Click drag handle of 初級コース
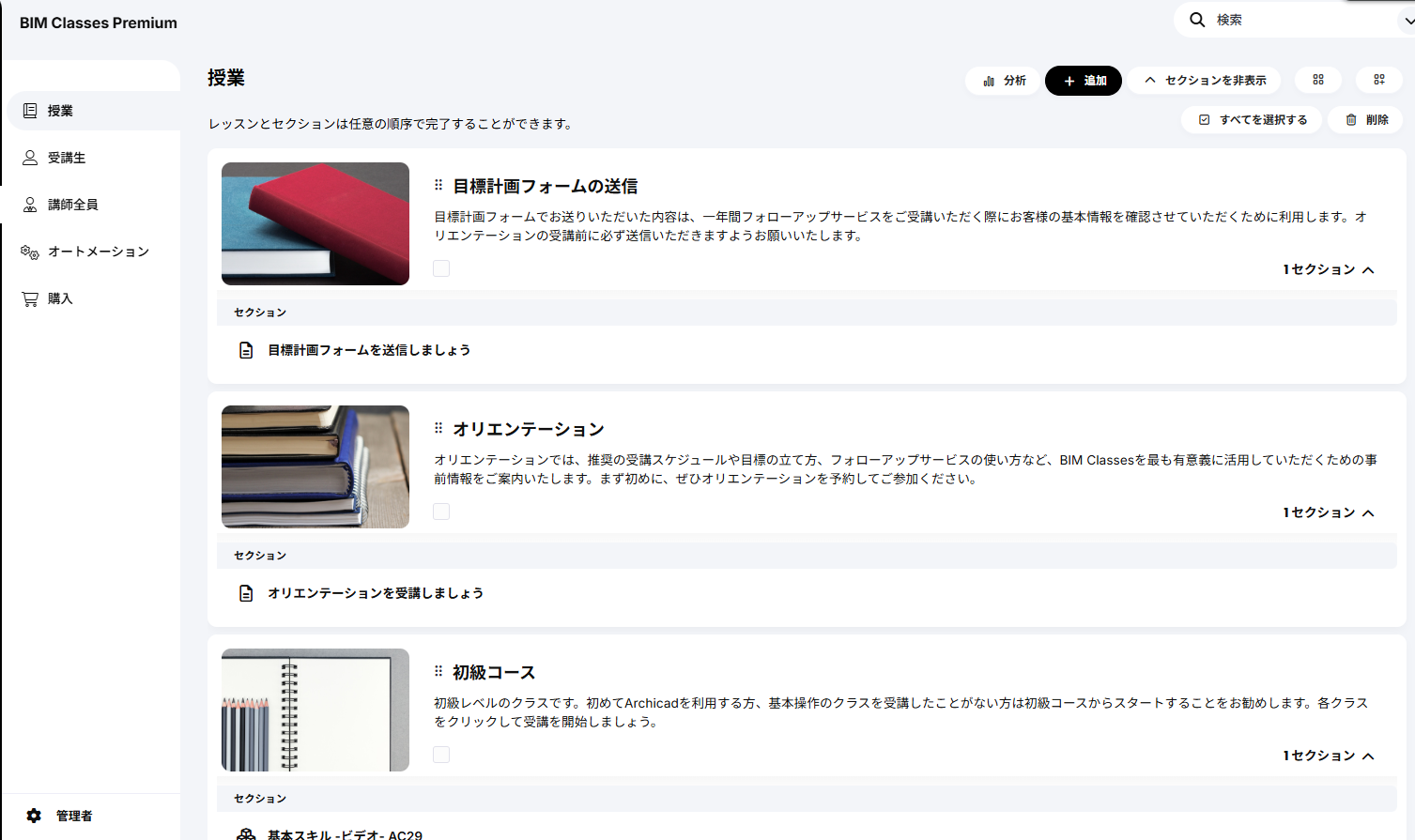The image size is (1415, 840). point(438,671)
